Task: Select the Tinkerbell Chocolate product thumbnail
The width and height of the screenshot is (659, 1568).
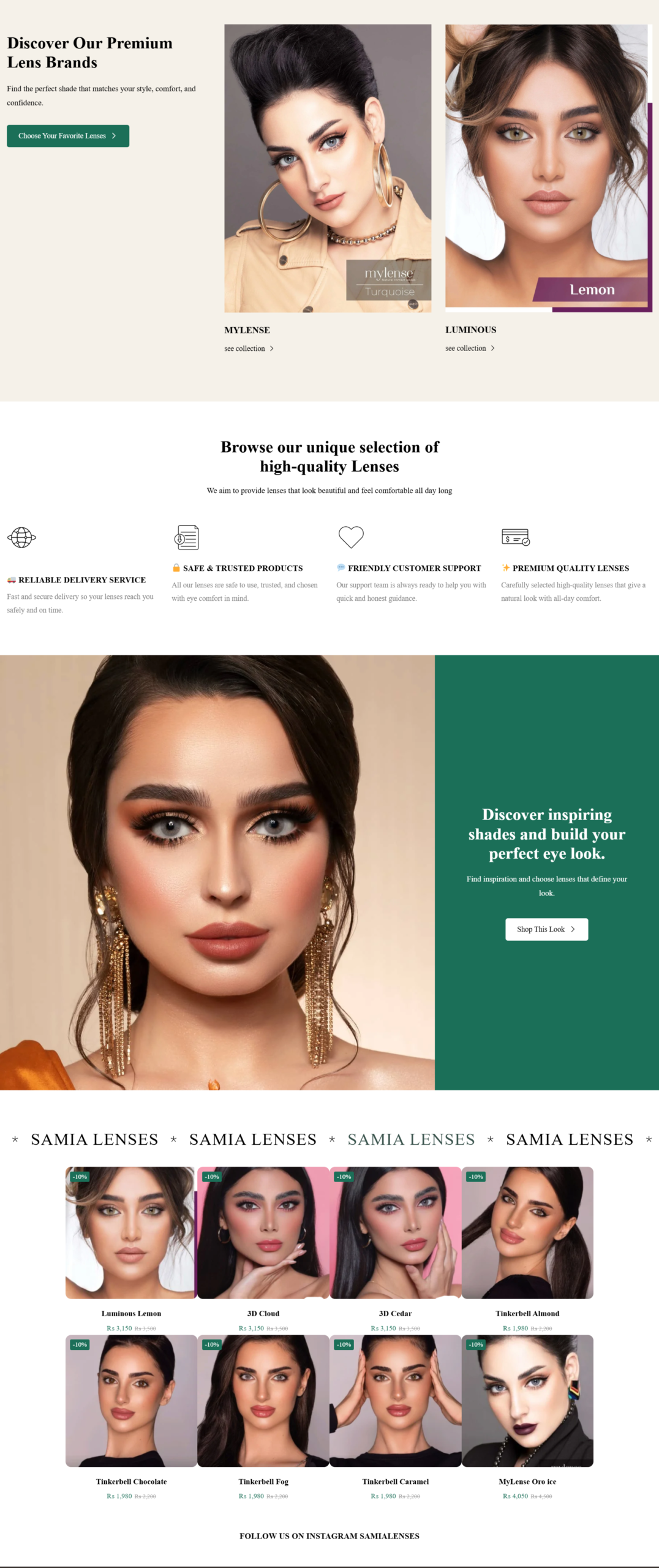Action: coord(131,1400)
